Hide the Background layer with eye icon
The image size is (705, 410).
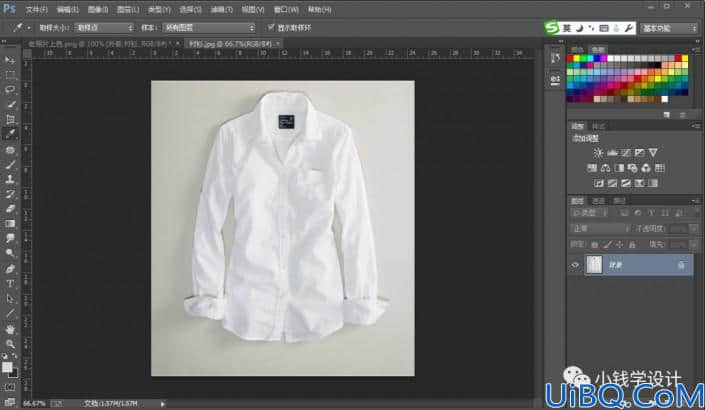point(575,265)
